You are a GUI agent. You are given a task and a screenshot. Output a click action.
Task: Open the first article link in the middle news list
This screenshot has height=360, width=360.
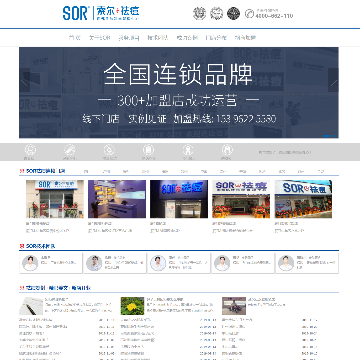point(137,320)
